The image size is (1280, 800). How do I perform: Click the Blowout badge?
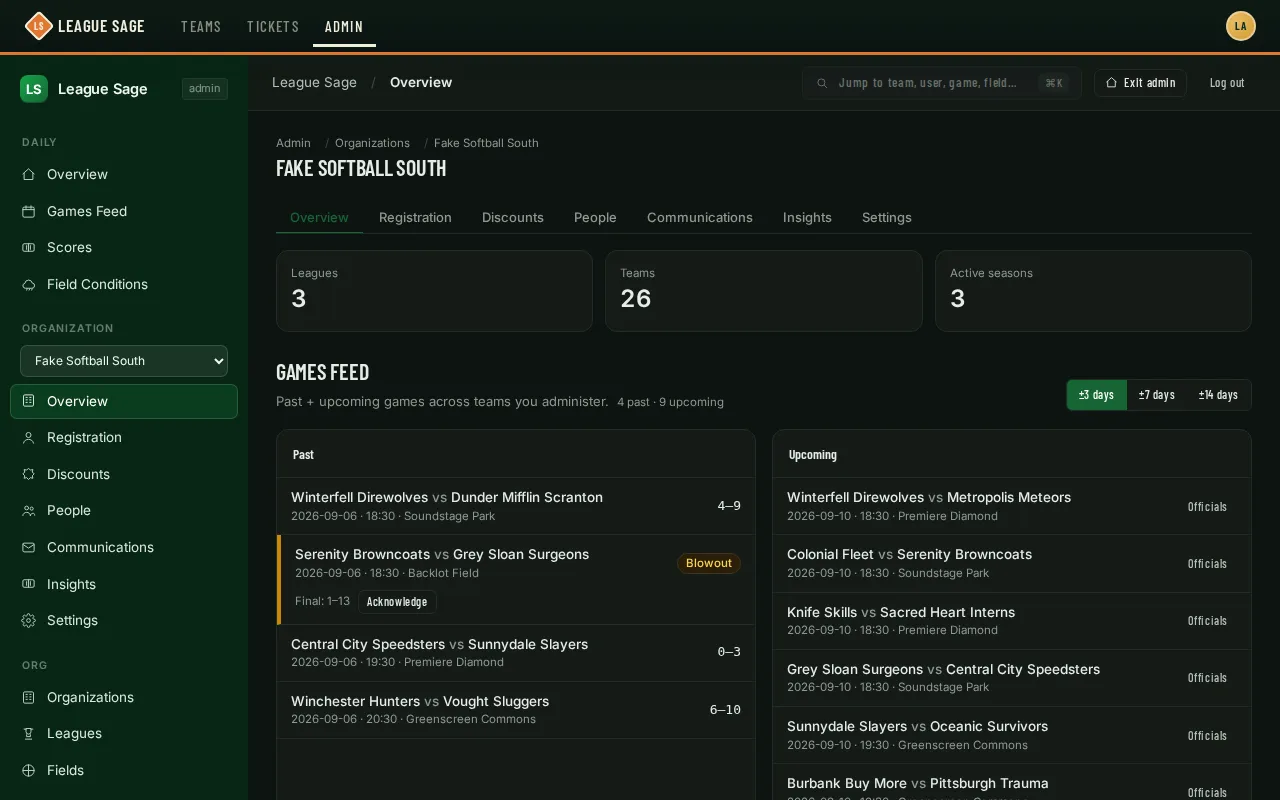(709, 564)
